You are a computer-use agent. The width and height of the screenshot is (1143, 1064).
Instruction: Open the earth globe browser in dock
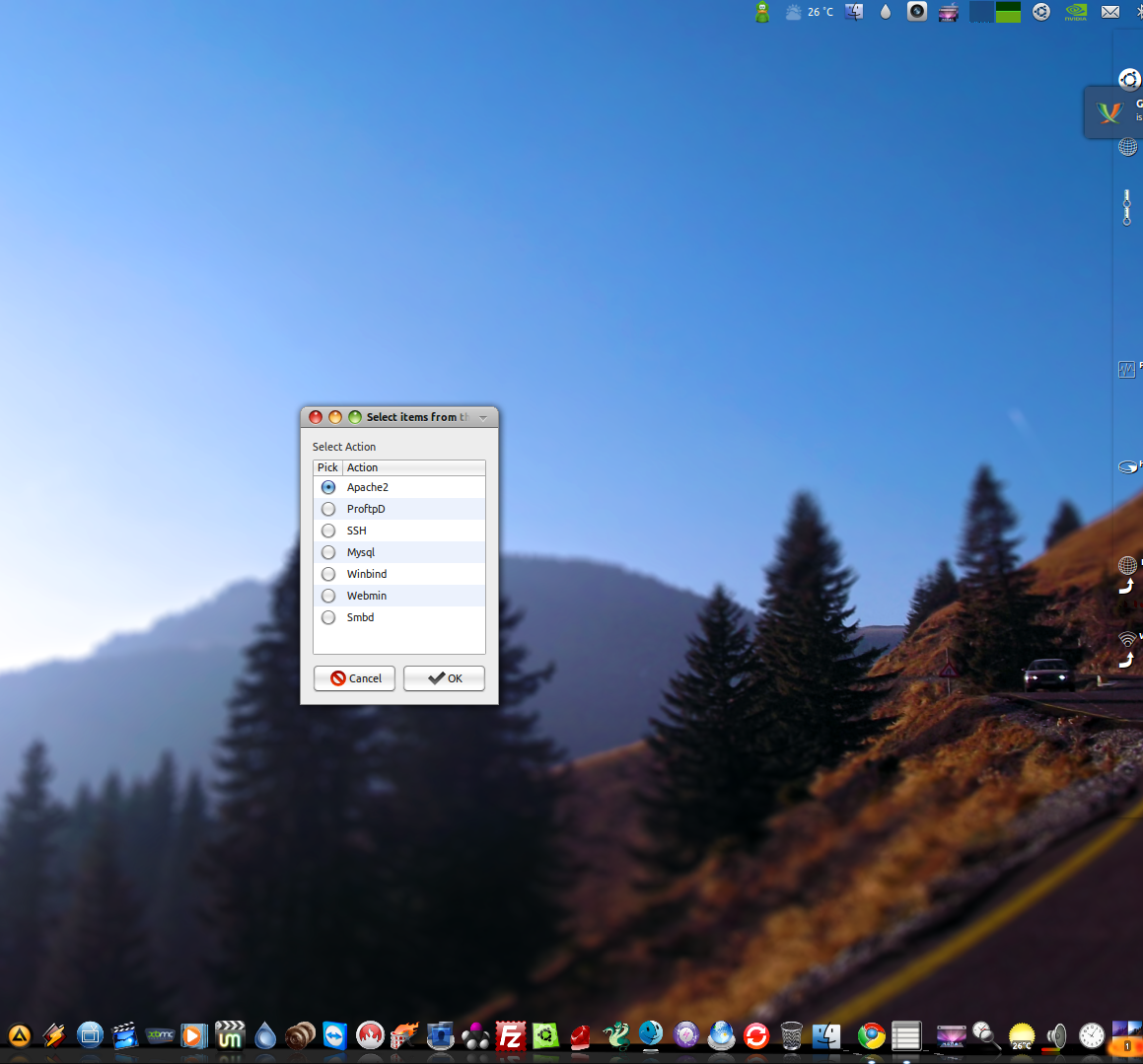point(721,1035)
